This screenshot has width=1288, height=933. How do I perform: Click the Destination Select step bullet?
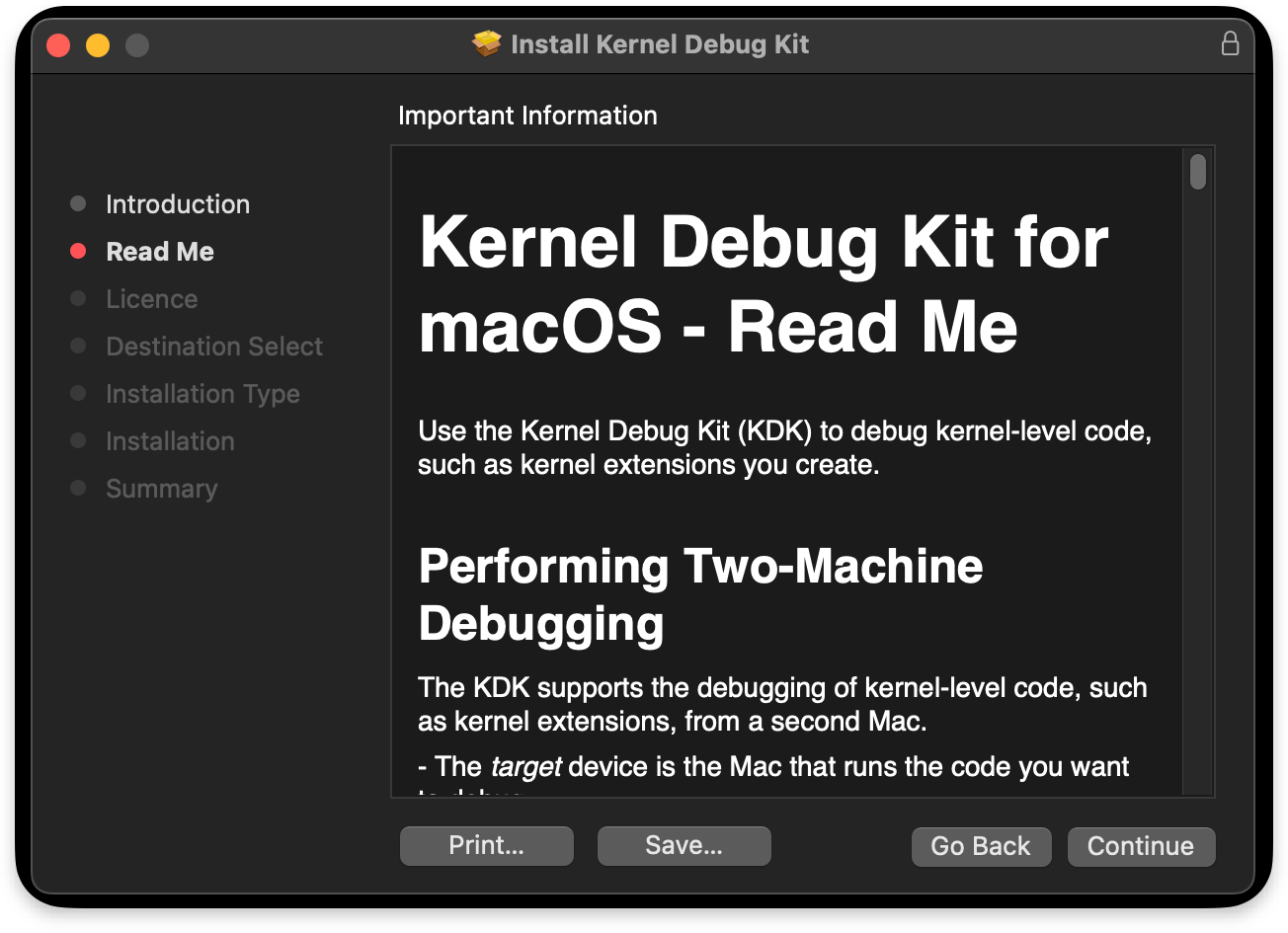pyautogui.click(x=78, y=346)
